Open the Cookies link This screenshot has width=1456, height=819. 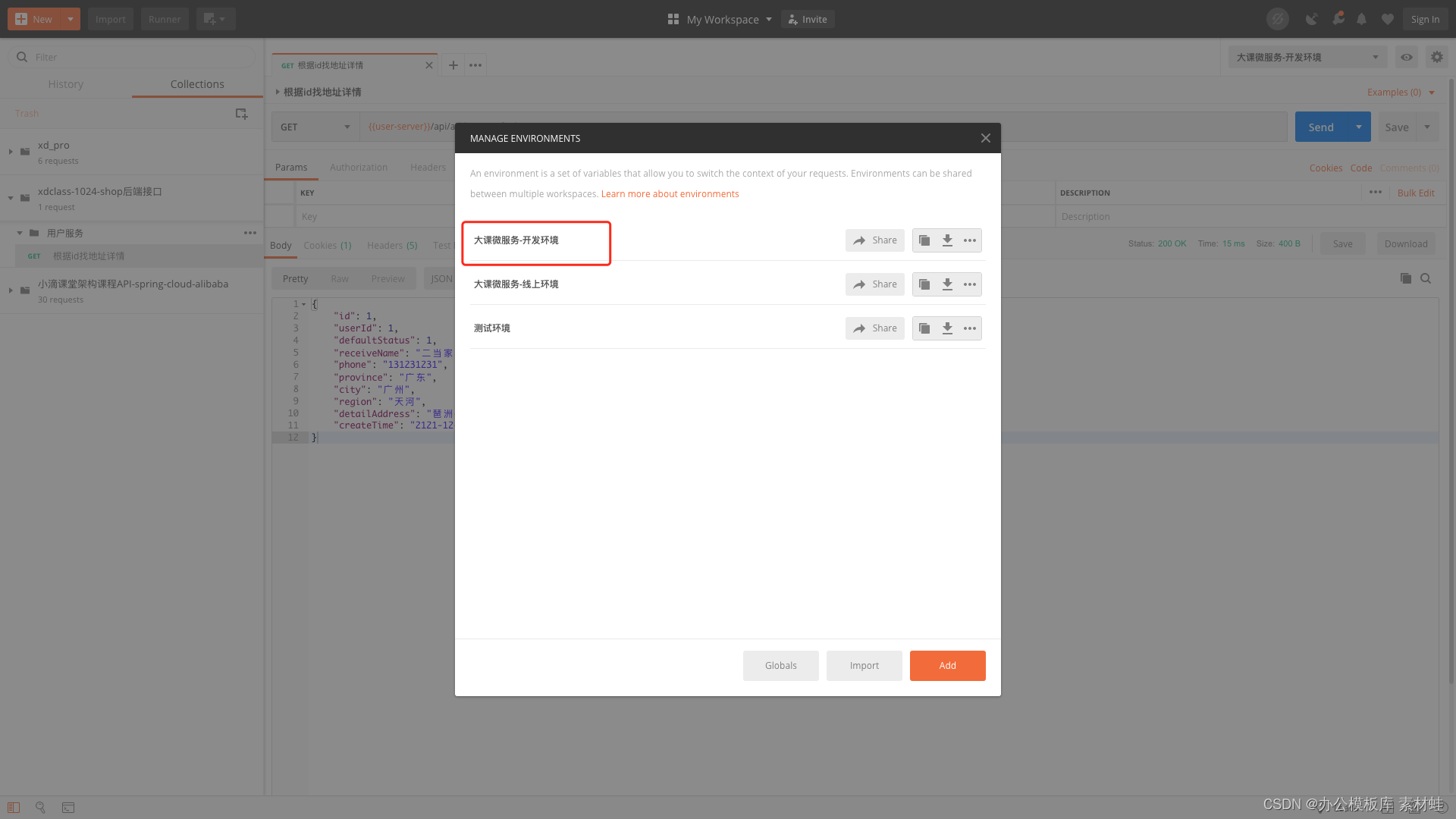point(1326,168)
